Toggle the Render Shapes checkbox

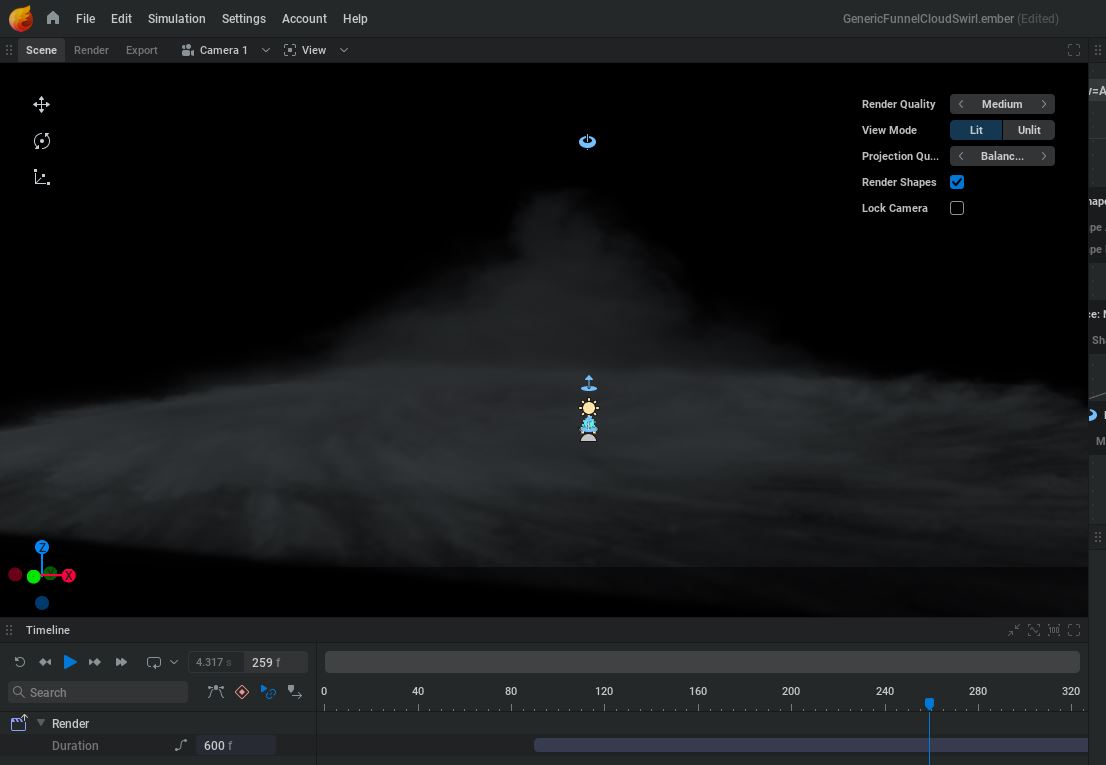[x=957, y=182]
